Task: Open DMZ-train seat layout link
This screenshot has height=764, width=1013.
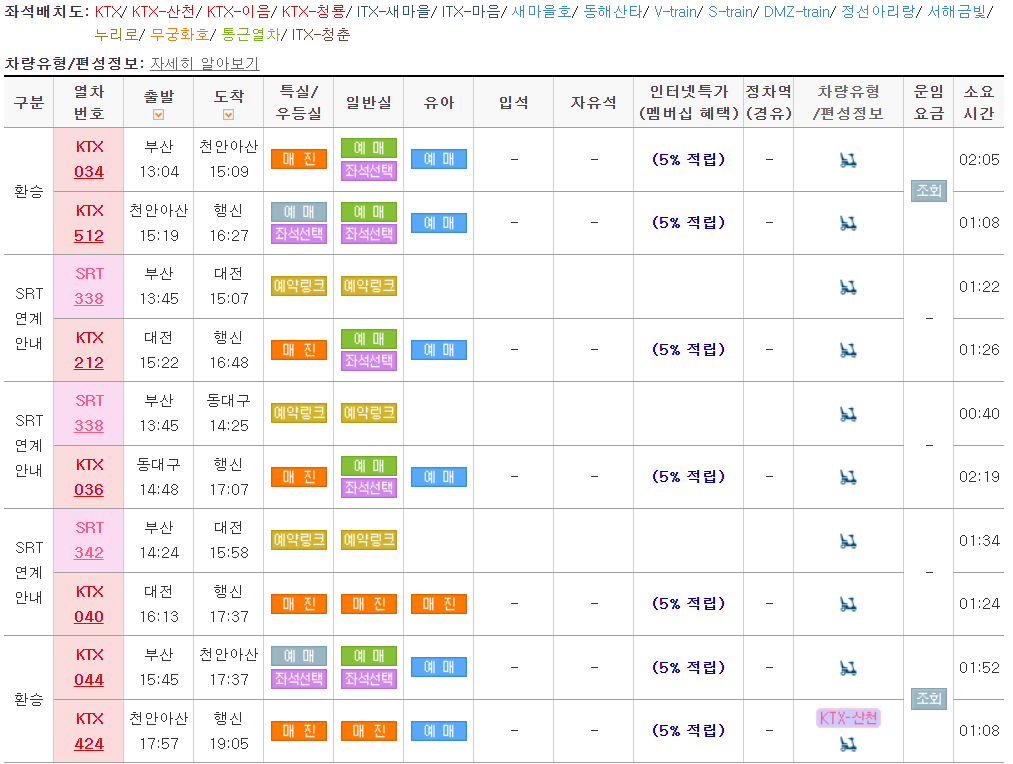Action: click(x=796, y=12)
